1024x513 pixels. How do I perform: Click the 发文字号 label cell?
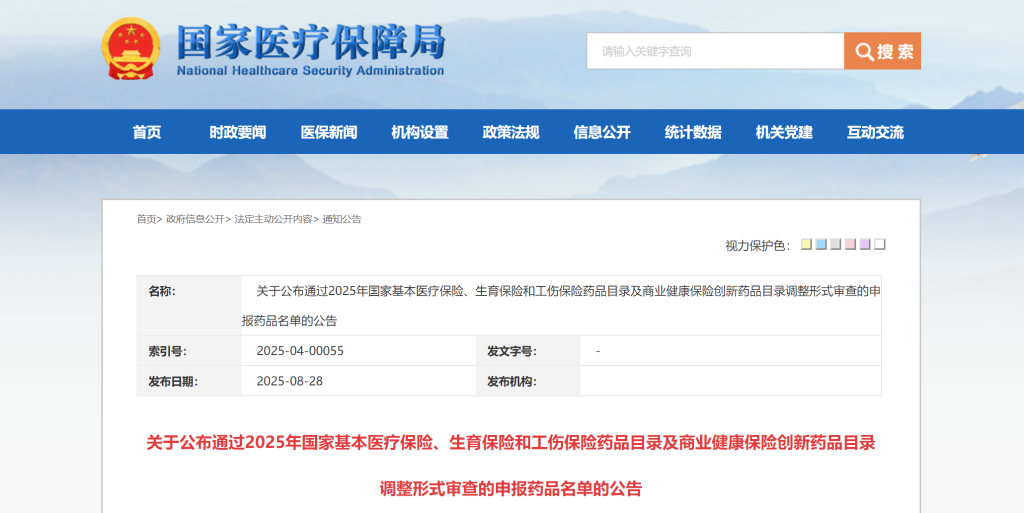528,351
